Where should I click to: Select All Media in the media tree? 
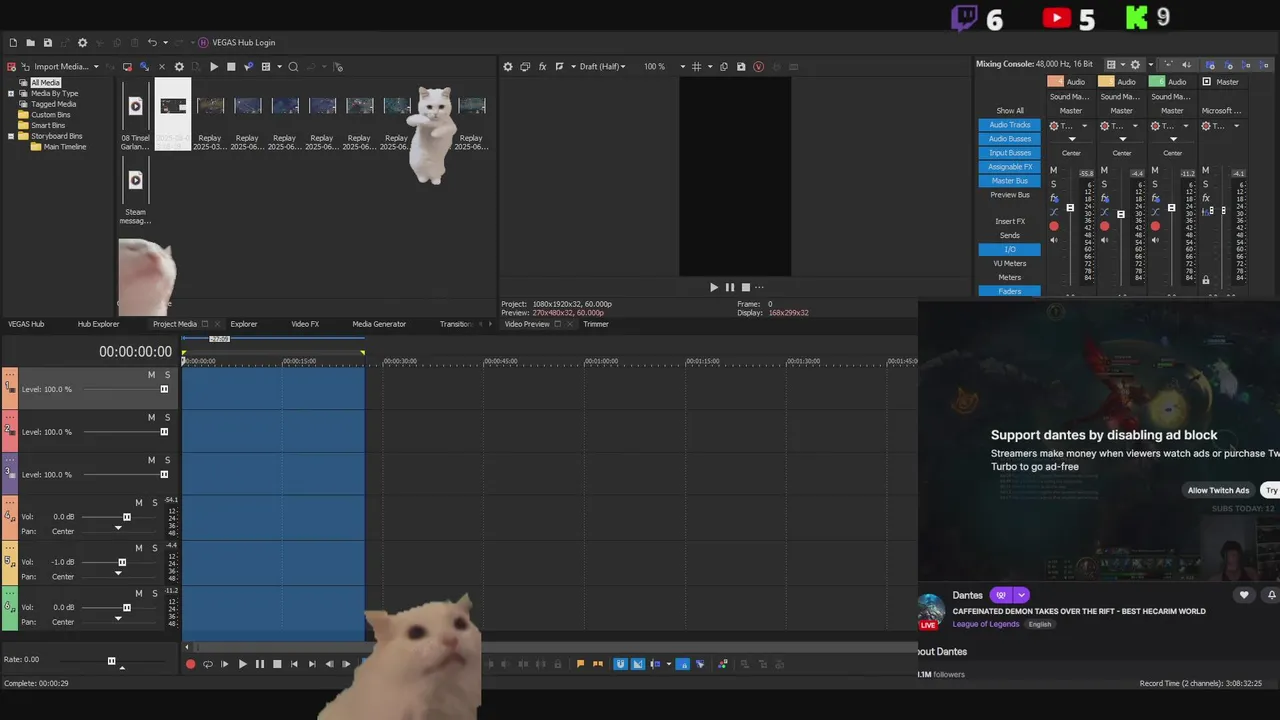(45, 83)
